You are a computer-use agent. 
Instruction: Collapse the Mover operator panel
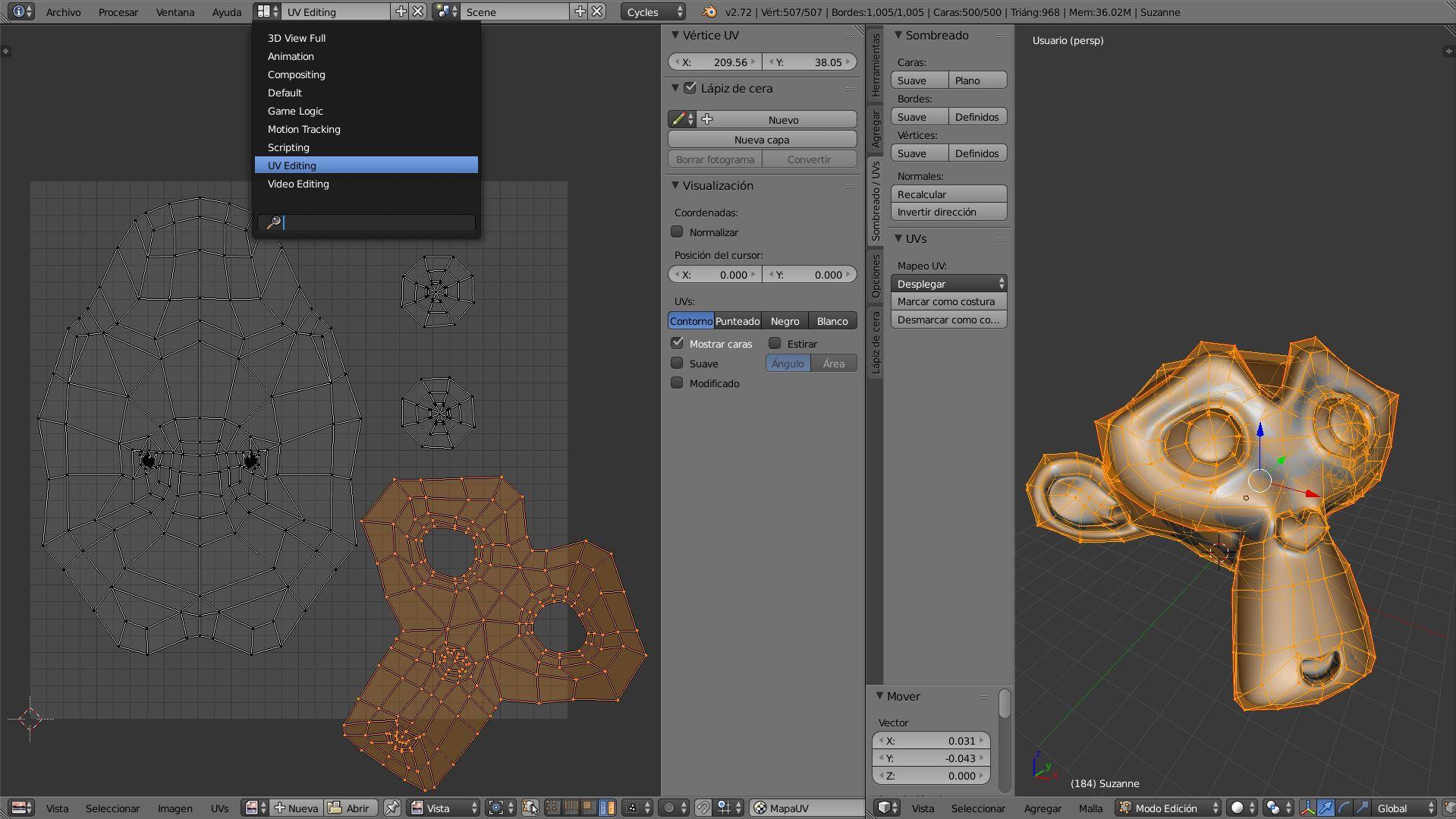[x=880, y=696]
